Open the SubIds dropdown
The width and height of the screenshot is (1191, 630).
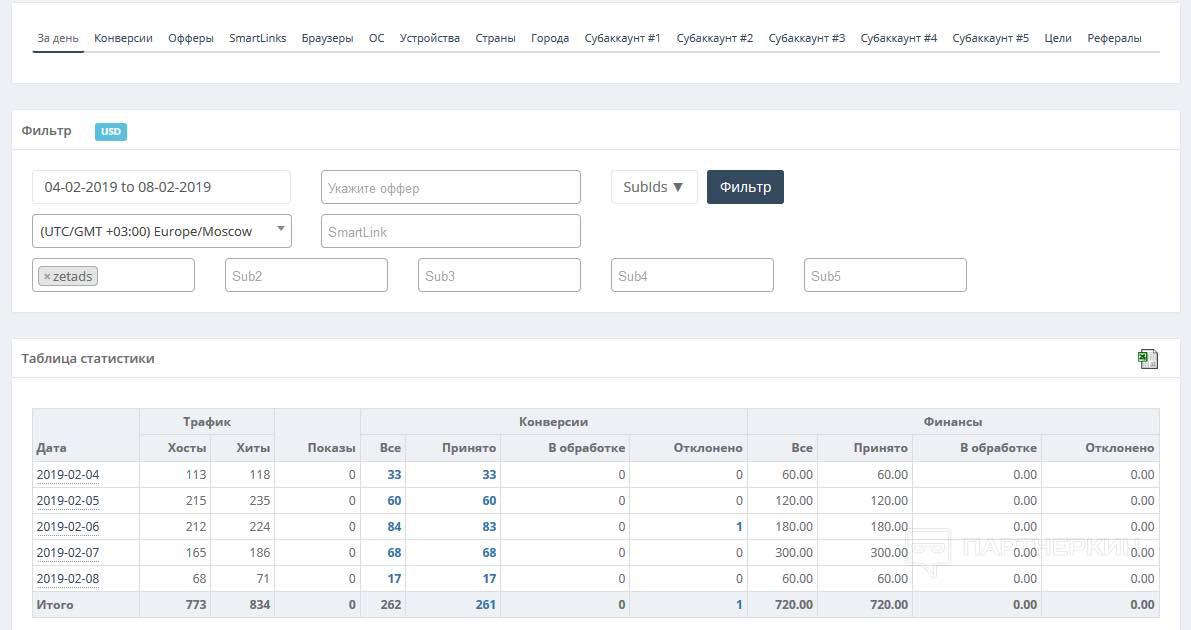(653, 187)
